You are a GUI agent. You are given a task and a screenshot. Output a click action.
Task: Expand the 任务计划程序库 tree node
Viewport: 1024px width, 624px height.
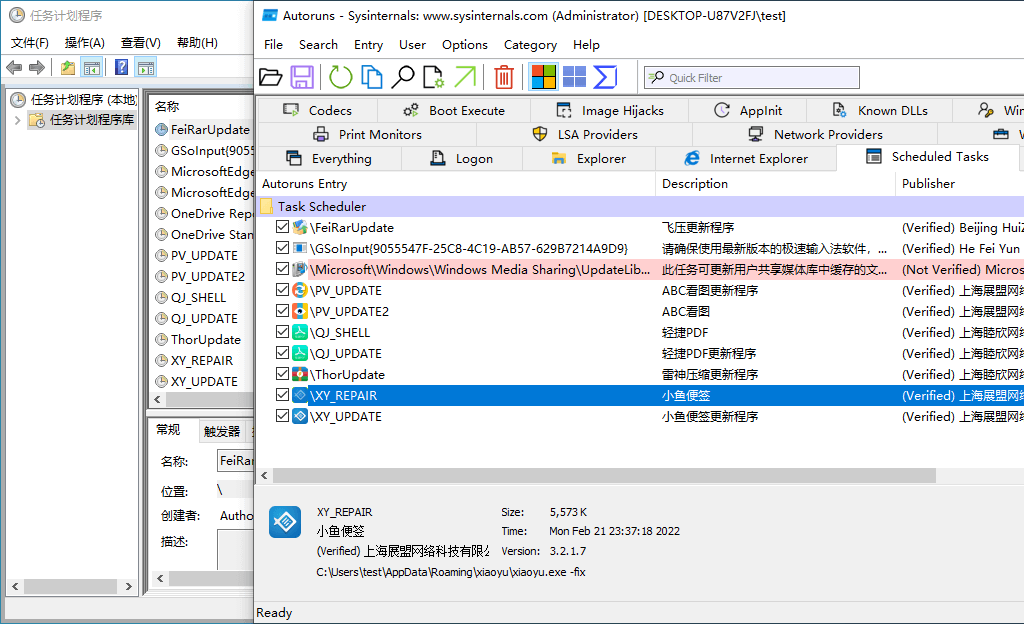pos(18,120)
